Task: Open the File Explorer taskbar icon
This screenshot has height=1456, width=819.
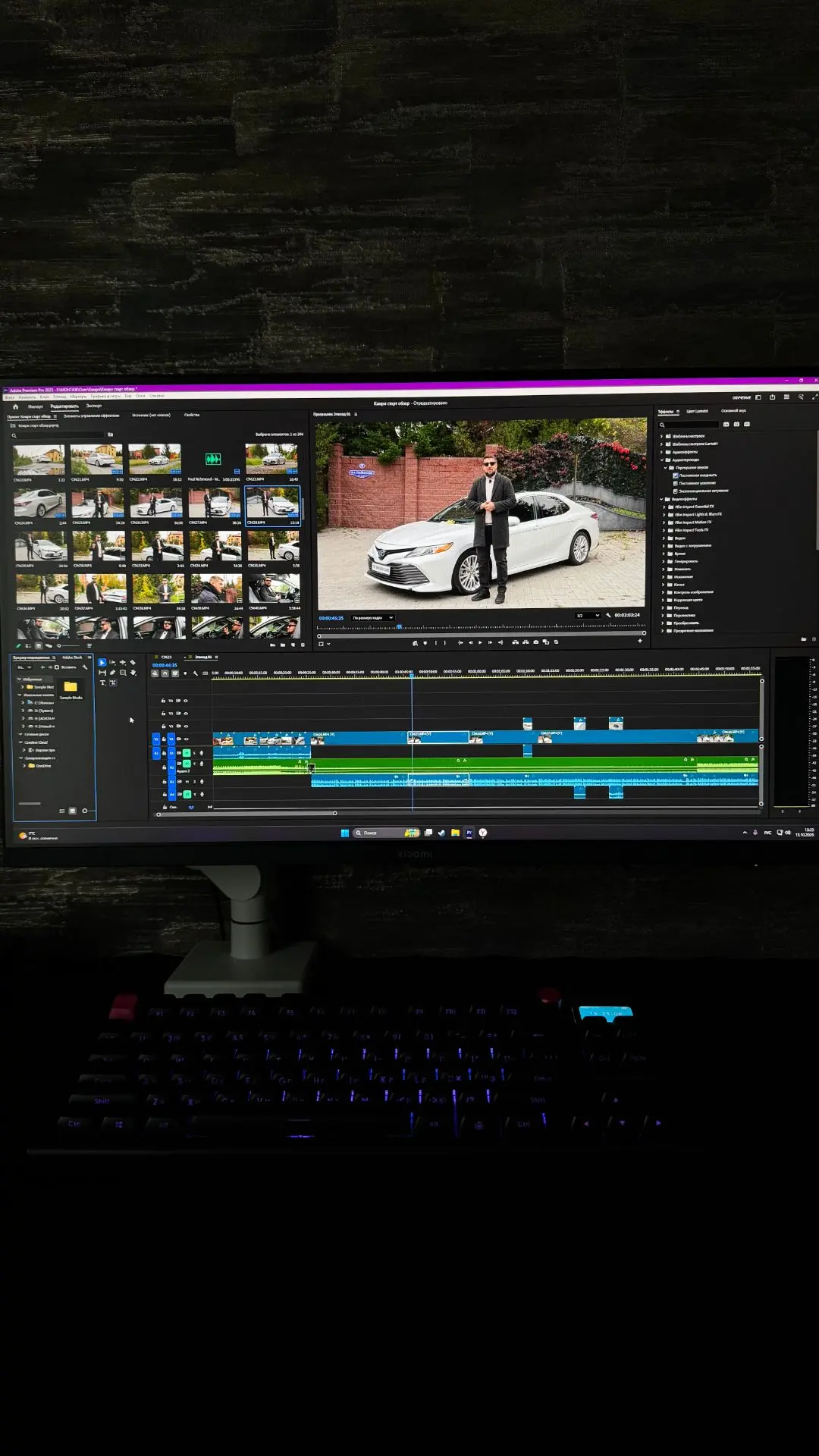Action: pos(455,833)
